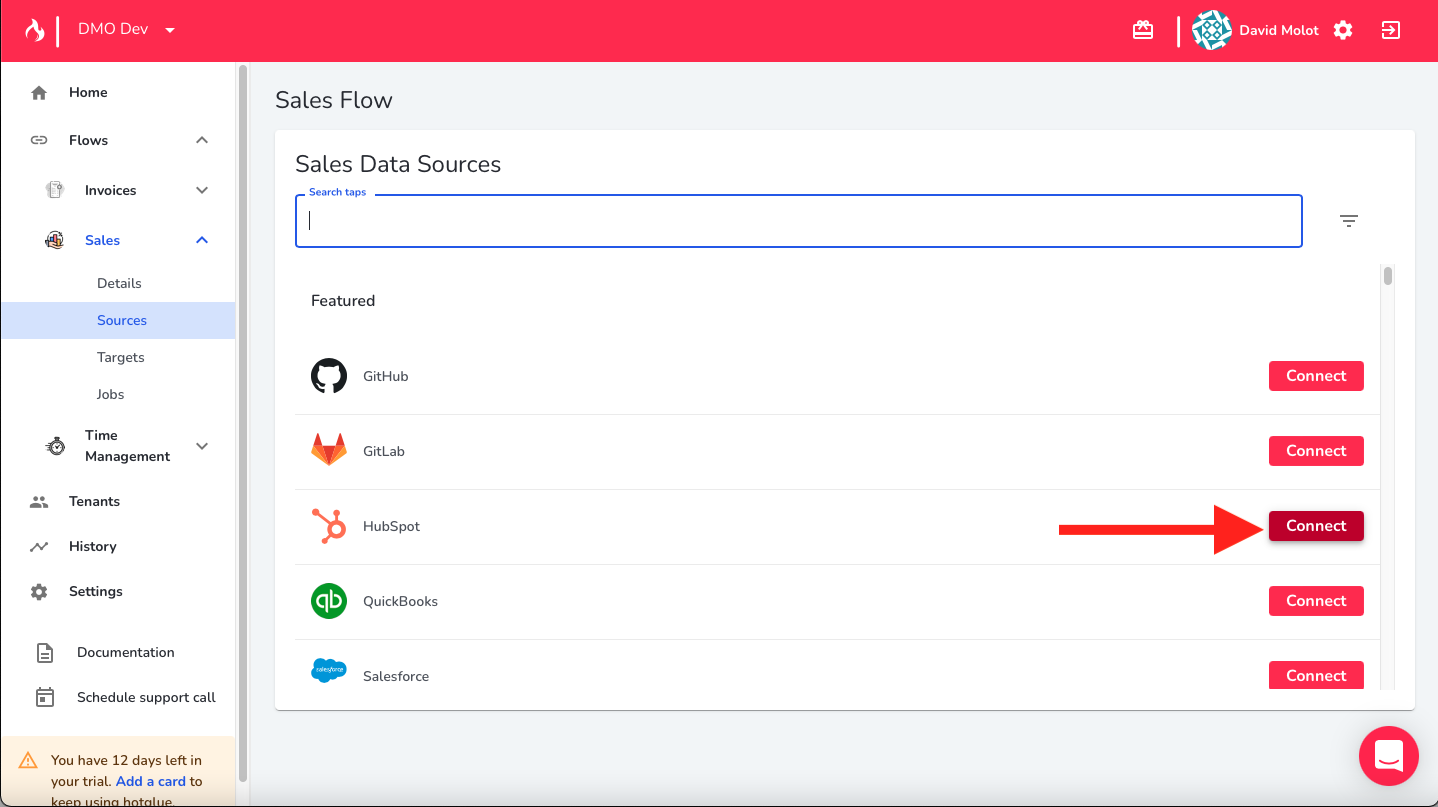Screen dimensions: 1438x807
Task: Open Sales Details page
Action: coord(119,283)
